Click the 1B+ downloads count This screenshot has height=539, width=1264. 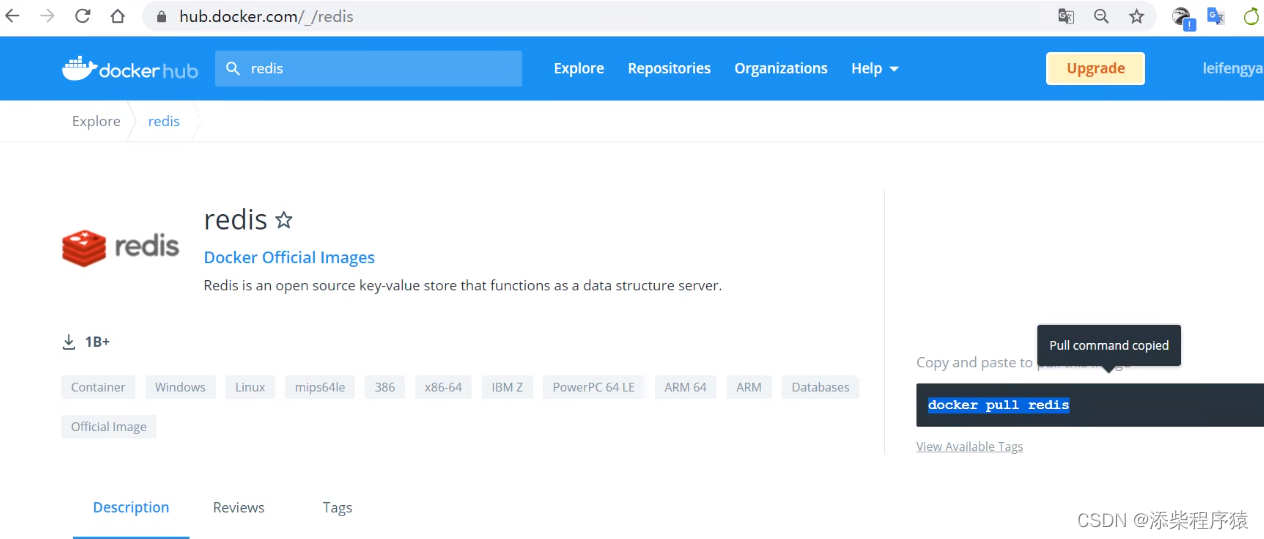pos(97,342)
